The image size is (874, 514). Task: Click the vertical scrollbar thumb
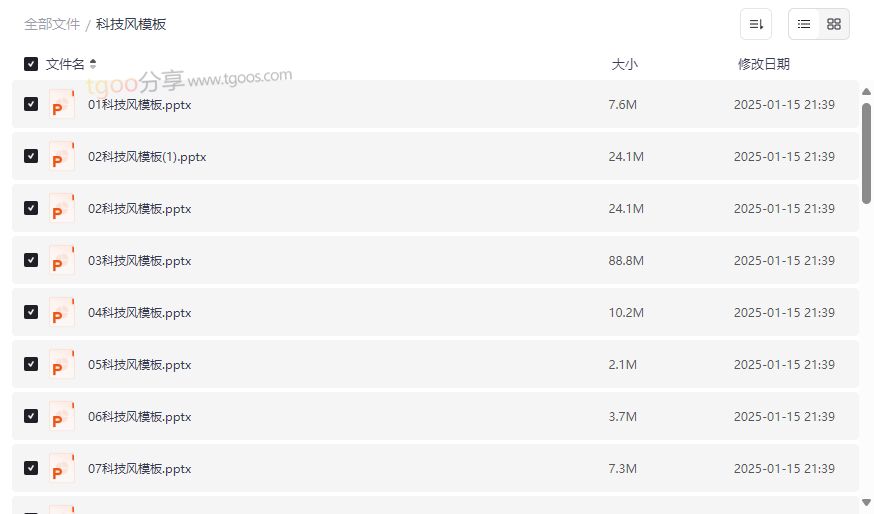tap(866, 152)
